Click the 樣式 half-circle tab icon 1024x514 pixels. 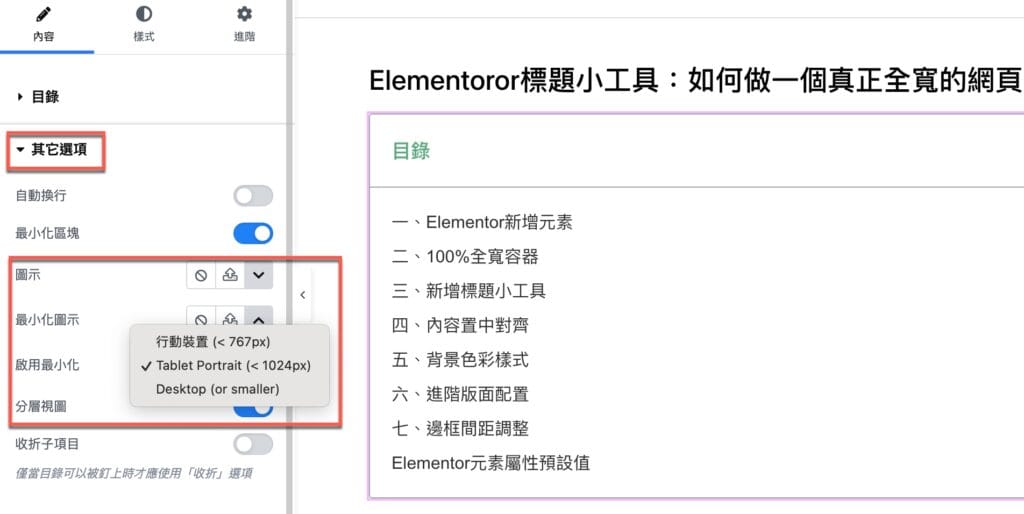[x=144, y=14]
